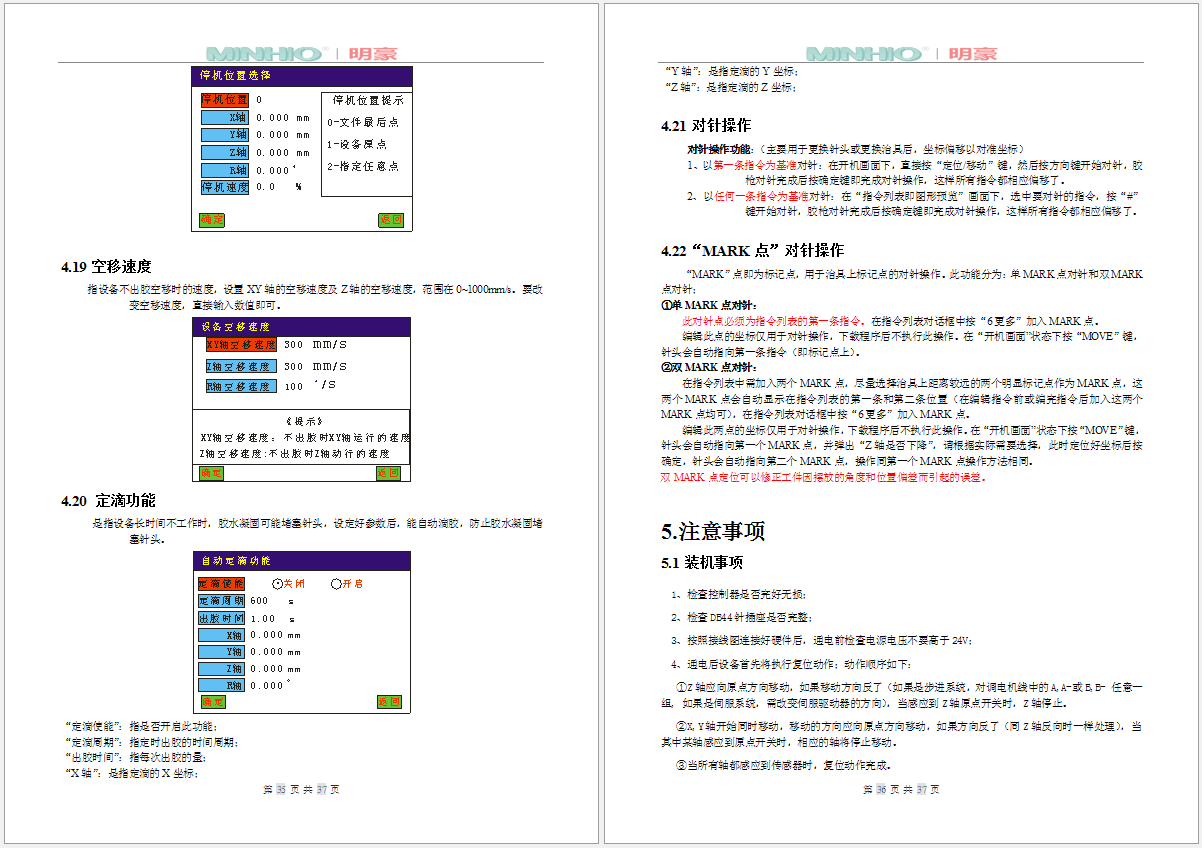The image size is (1202, 848).
Task: Select R轴 field in 自动定滴功能 dialog
Action: click(221, 685)
